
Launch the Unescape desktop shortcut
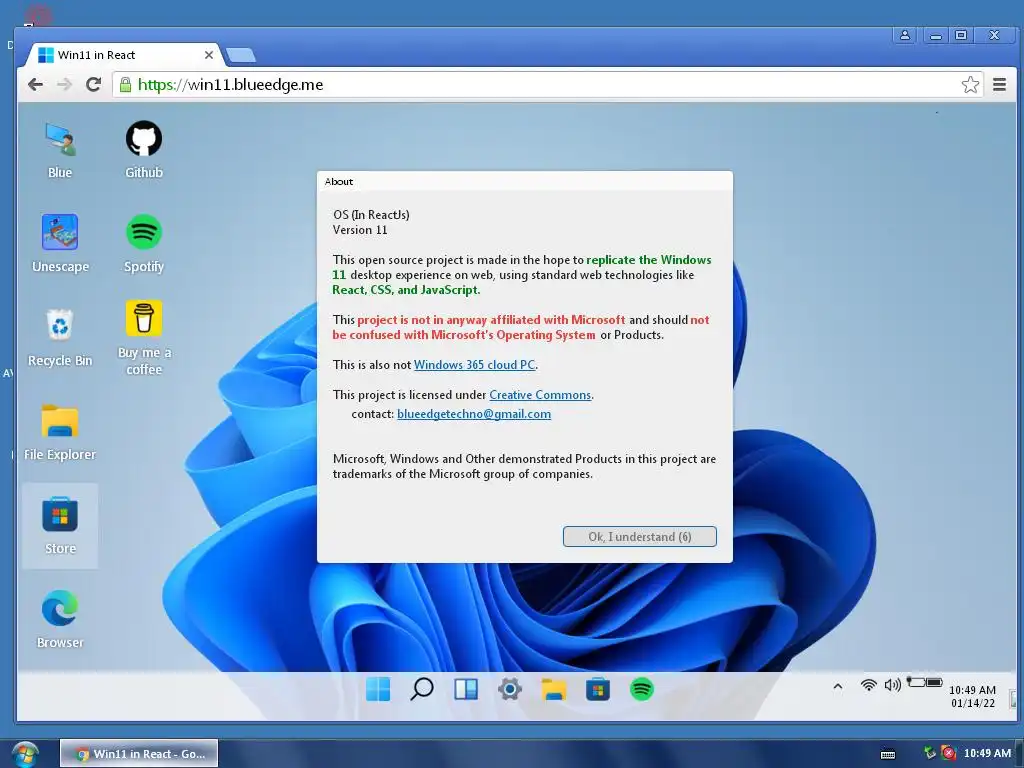point(60,244)
